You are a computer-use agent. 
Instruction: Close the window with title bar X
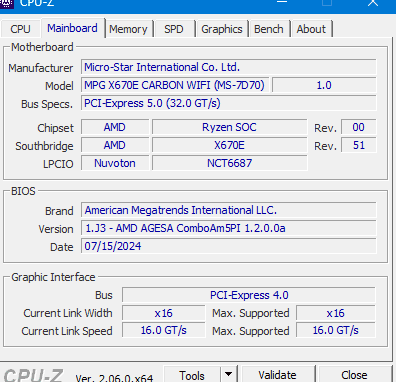tap(373, 3)
